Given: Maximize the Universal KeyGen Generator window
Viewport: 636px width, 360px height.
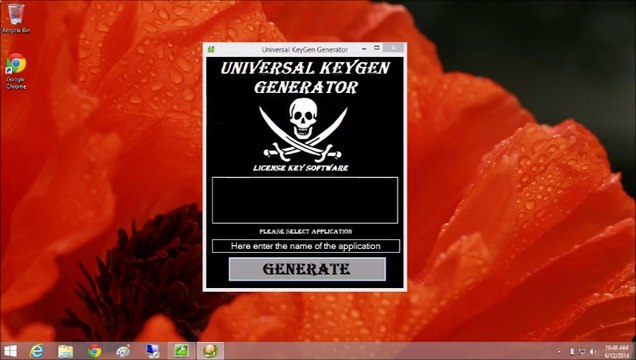Looking at the screenshot, I should [x=377, y=48].
